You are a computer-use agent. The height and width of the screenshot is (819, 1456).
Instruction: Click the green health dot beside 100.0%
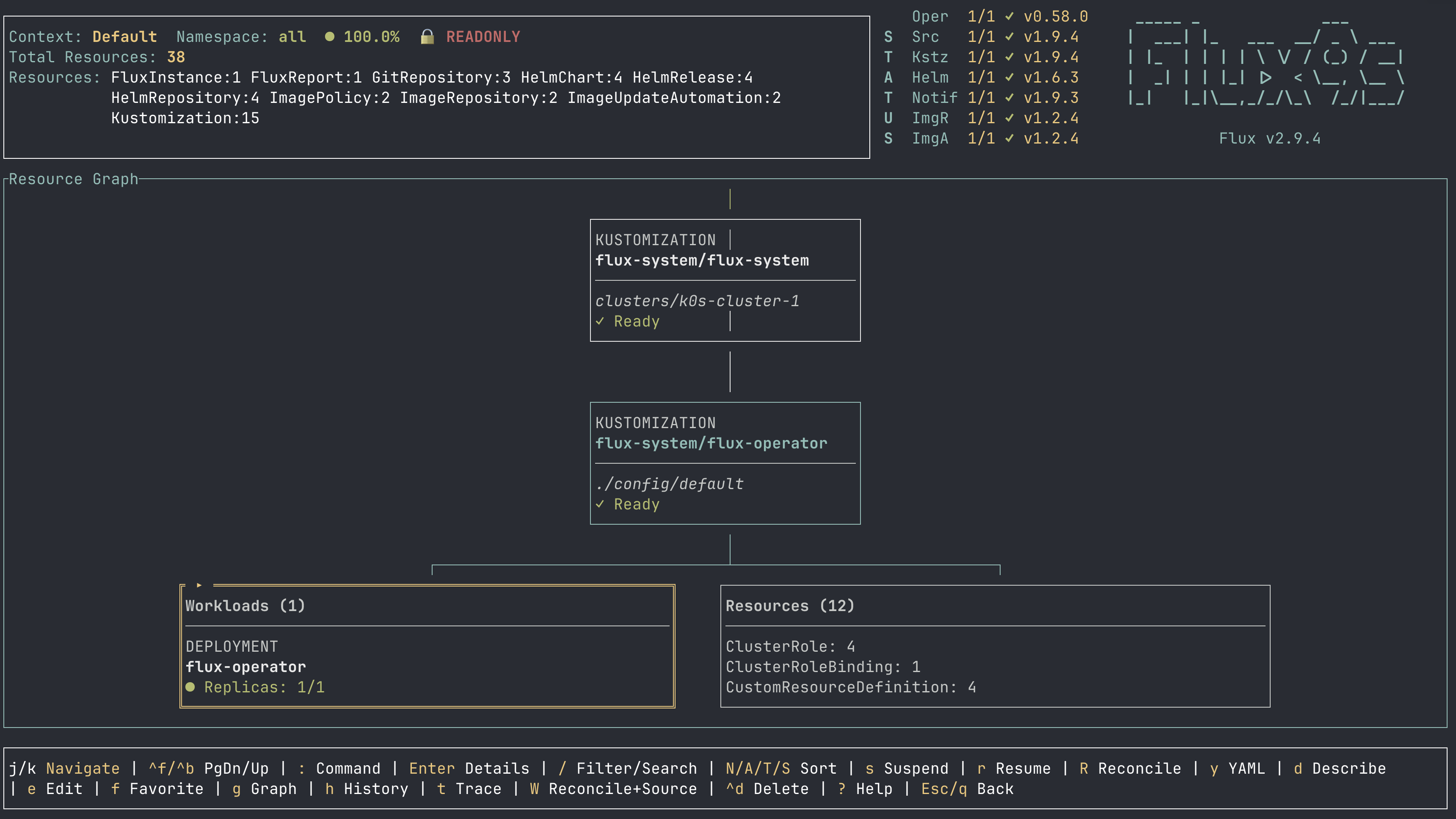pos(330,37)
